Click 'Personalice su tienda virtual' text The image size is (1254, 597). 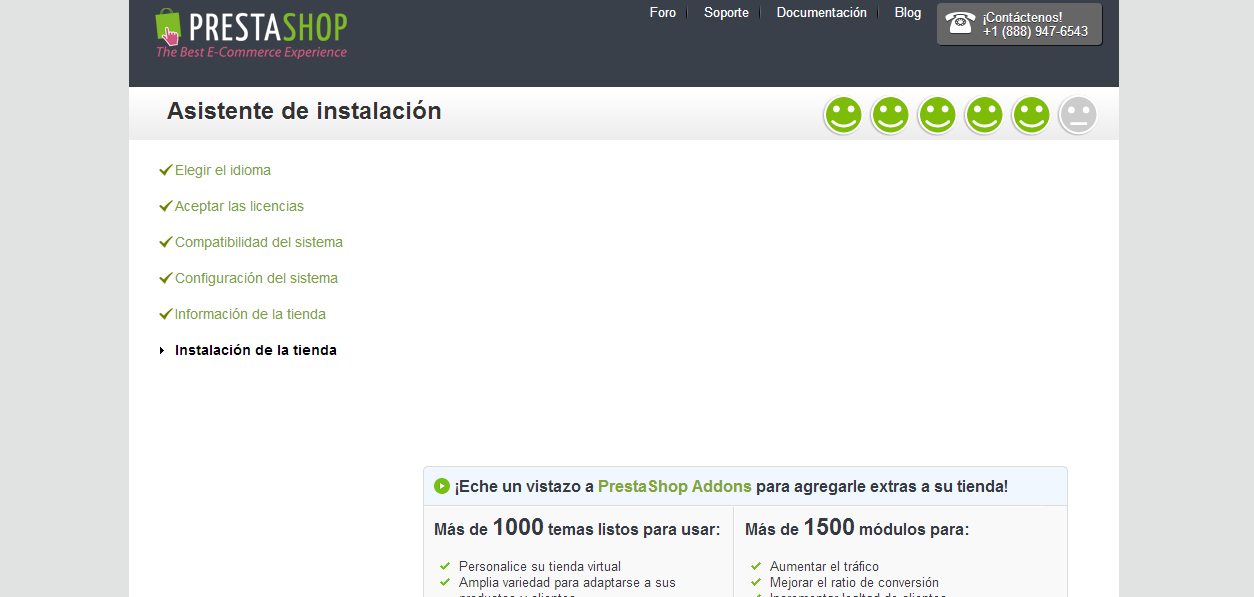(540, 566)
